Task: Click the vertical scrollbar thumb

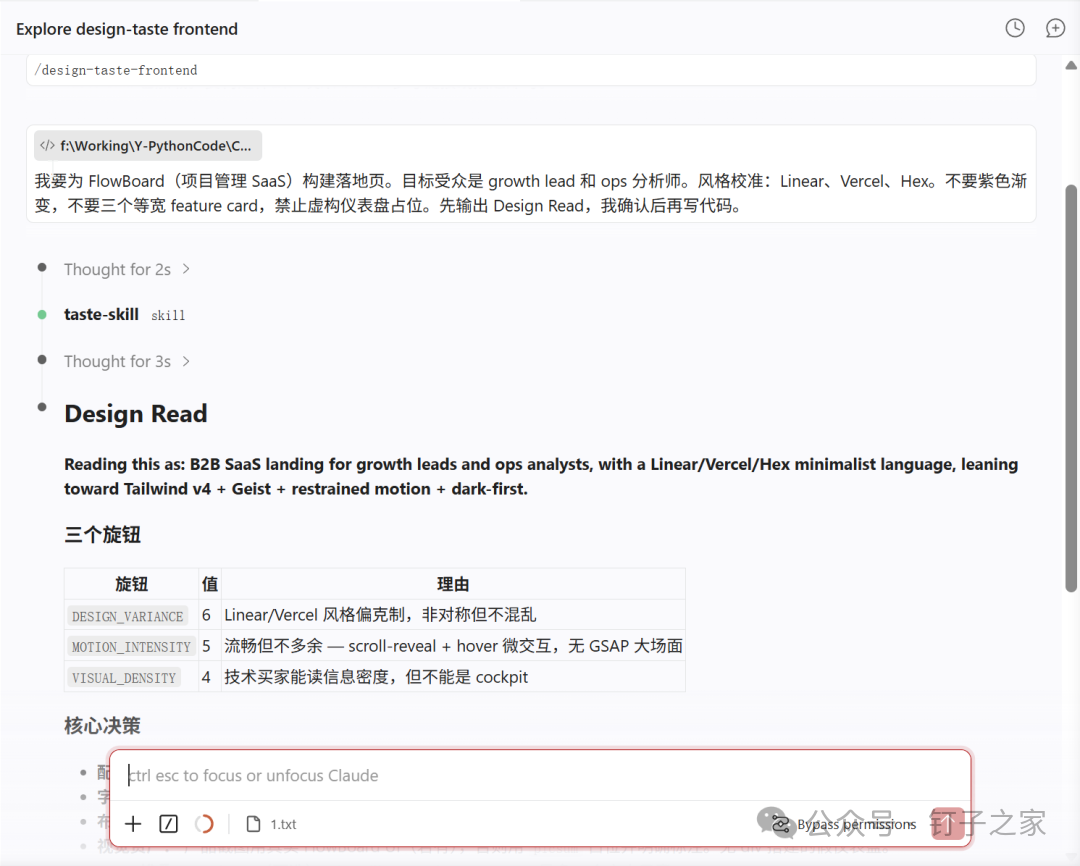Action: click(x=1071, y=388)
